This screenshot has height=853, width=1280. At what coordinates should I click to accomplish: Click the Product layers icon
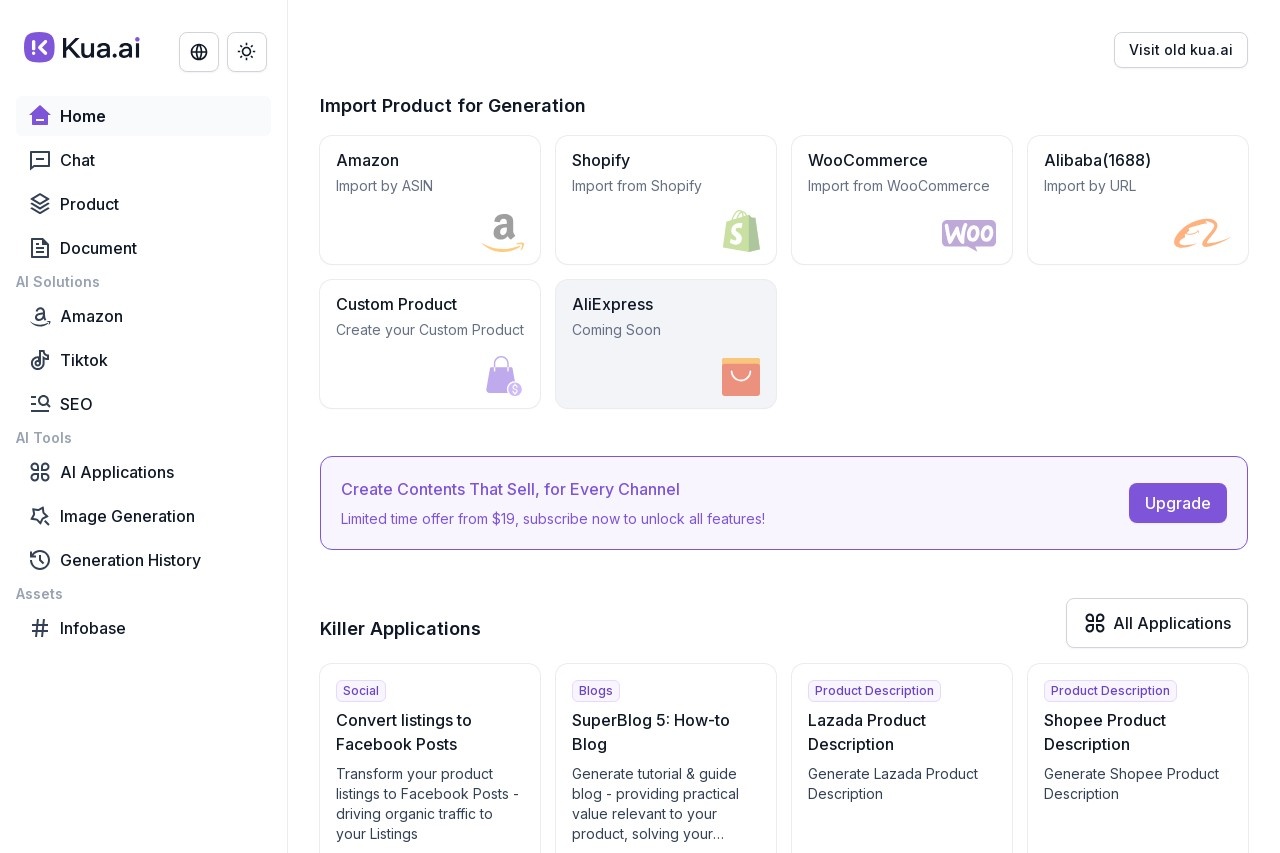click(x=40, y=204)
